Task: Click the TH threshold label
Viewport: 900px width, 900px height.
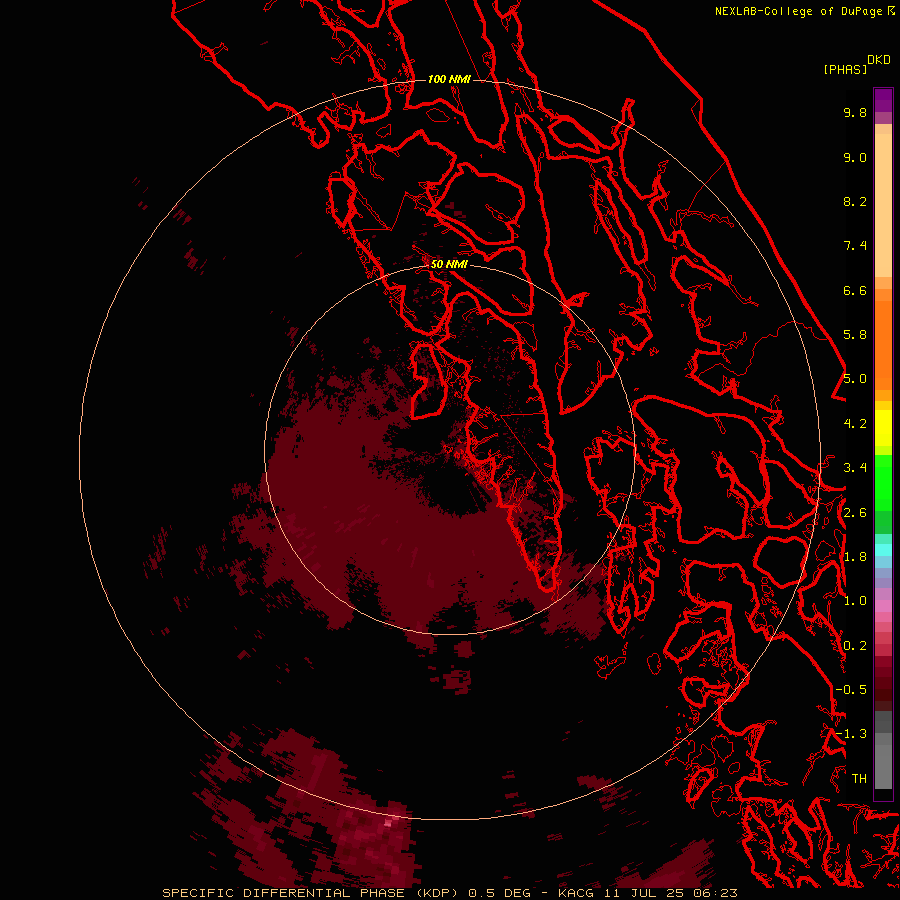Action: pyautogui.click(x=859, y=779)
